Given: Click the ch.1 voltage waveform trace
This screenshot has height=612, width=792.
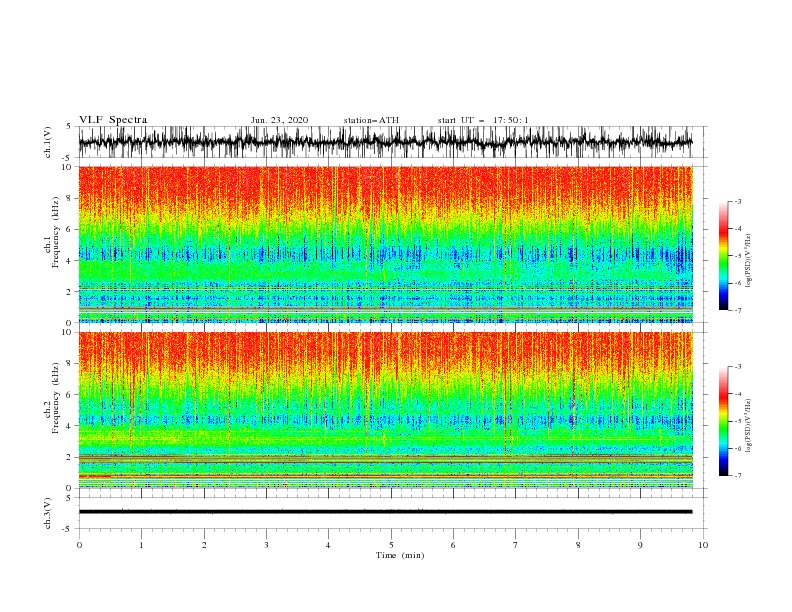Looking at the screenshot, I should pyautogui.click(x=385, y=142).
